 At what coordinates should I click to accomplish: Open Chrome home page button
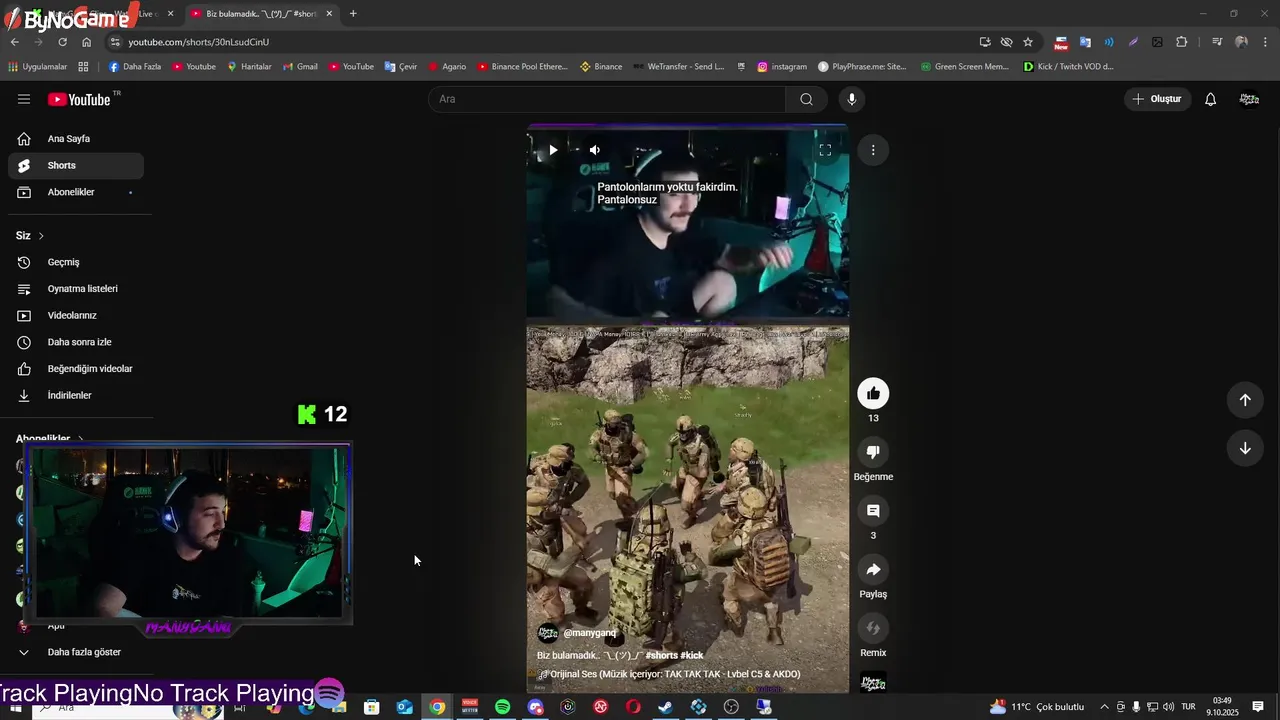point(87,42)
